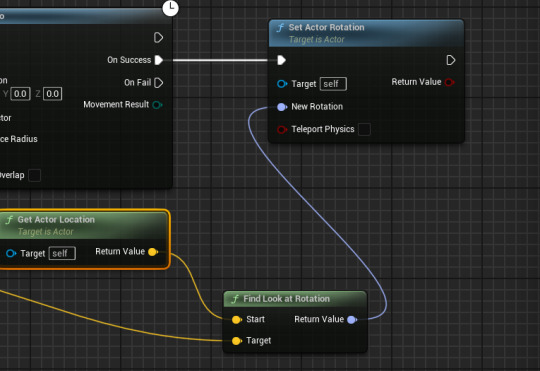The image size is (540, 371).
Task: Select the New Rotation input pin
Action: pos(282,107)
